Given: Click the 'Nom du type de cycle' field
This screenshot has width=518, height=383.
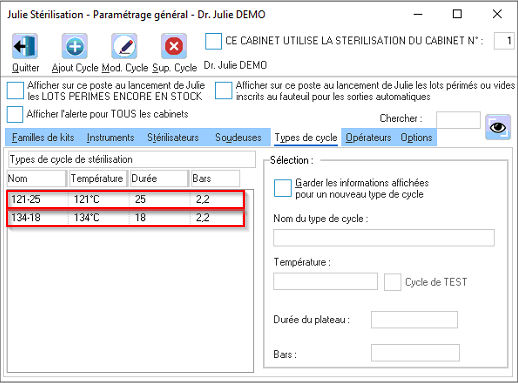Looking at the screenshot, I should pos(384,238).
